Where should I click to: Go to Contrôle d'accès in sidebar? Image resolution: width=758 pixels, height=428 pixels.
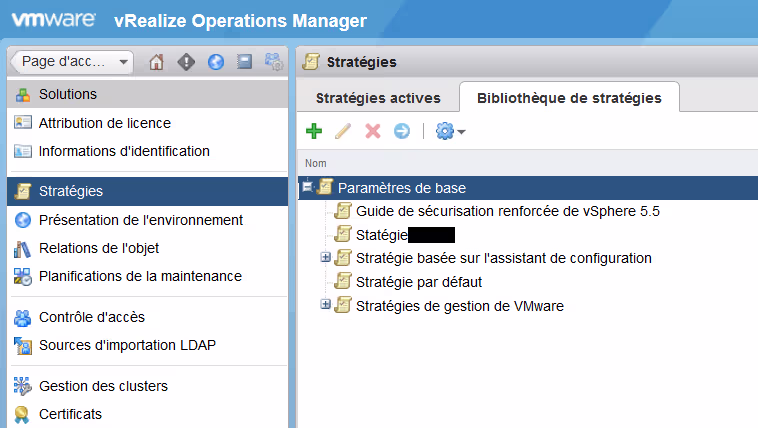[91, 318]
